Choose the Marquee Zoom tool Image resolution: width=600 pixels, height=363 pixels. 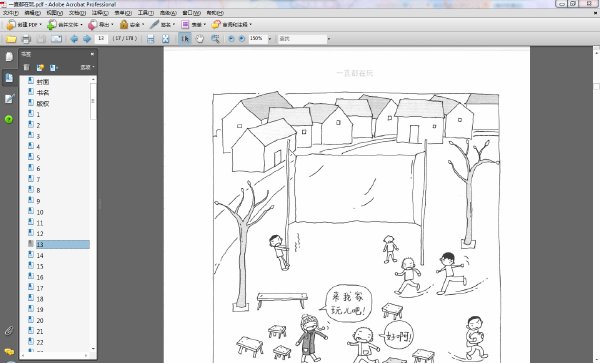215,39
